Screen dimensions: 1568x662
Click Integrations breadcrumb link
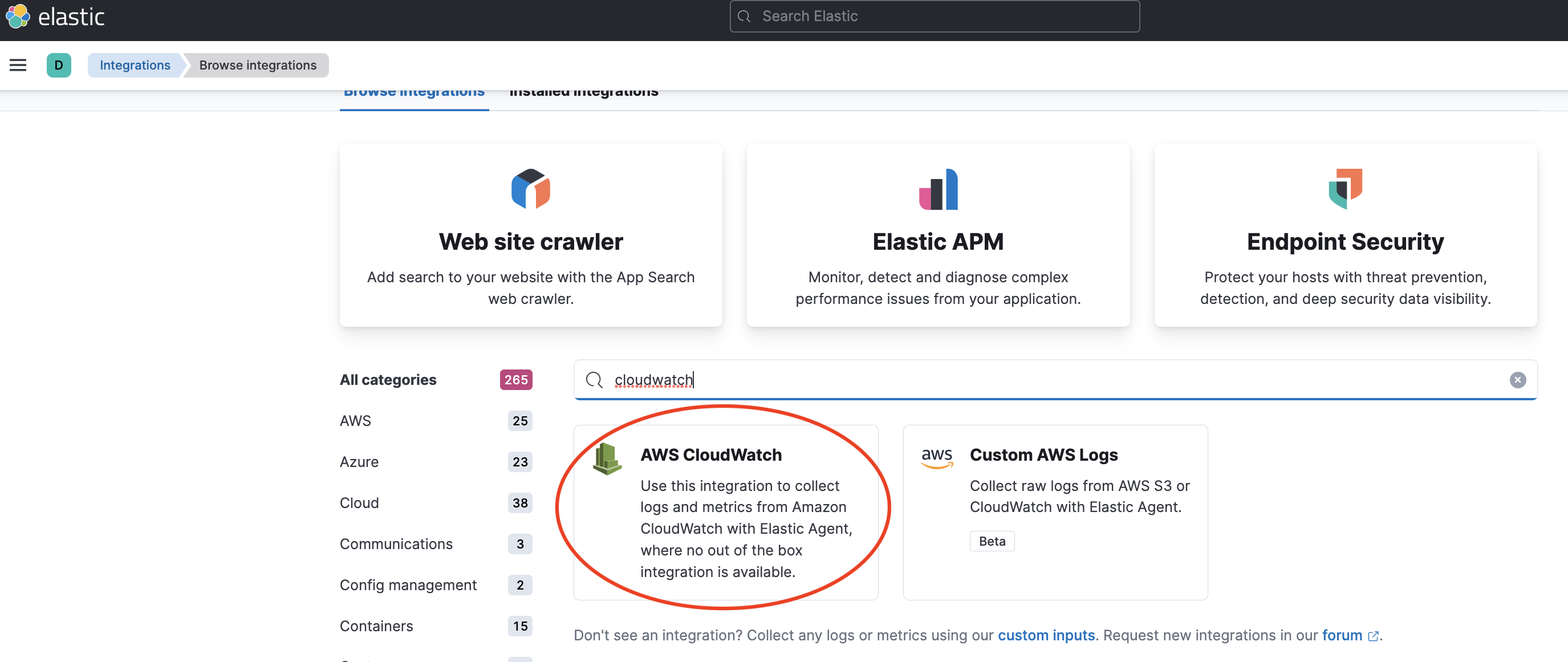coord(135,65)
